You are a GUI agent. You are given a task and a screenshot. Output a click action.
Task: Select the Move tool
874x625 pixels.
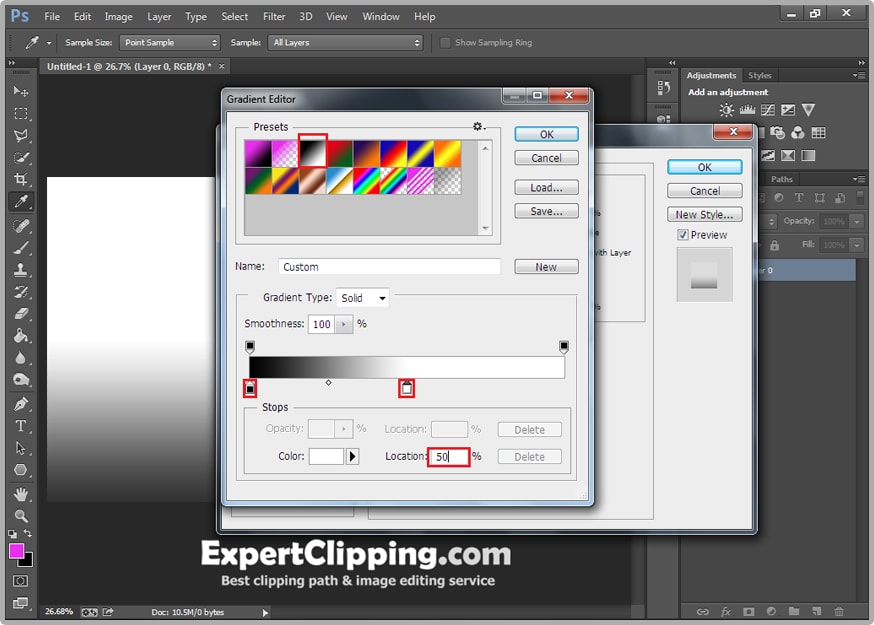(21, 91)
